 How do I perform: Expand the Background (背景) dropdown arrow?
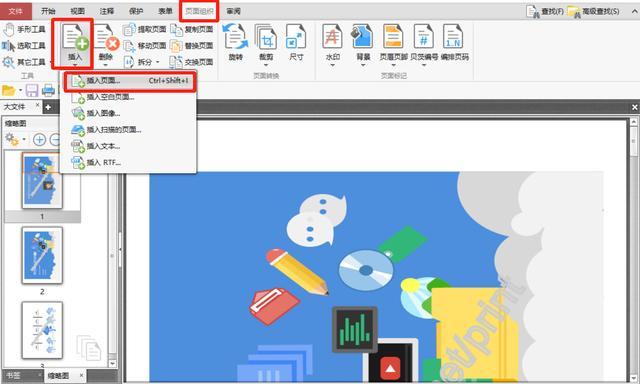point(363,65)
